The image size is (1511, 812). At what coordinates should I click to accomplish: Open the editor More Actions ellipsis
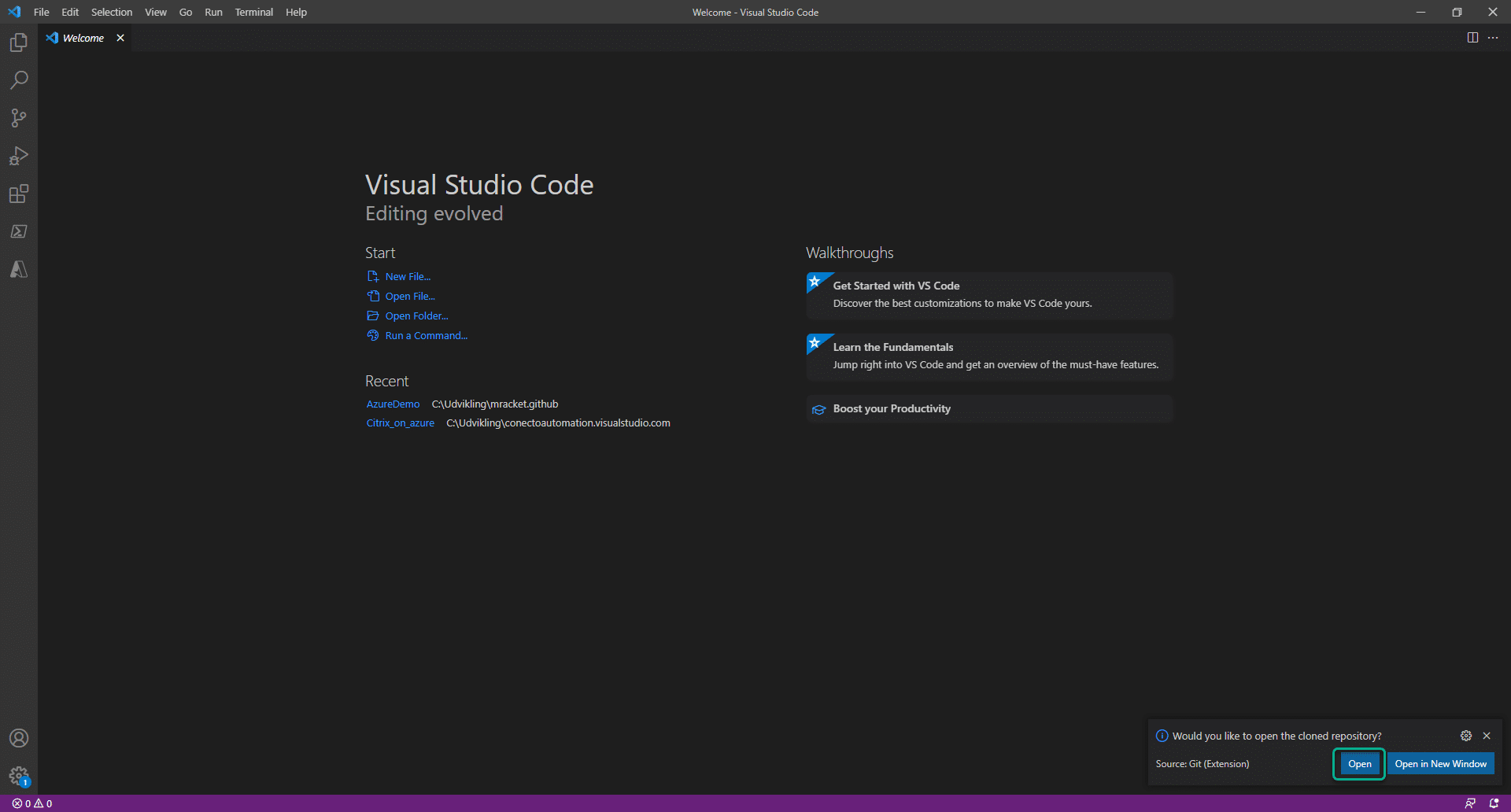(1493, 38)
